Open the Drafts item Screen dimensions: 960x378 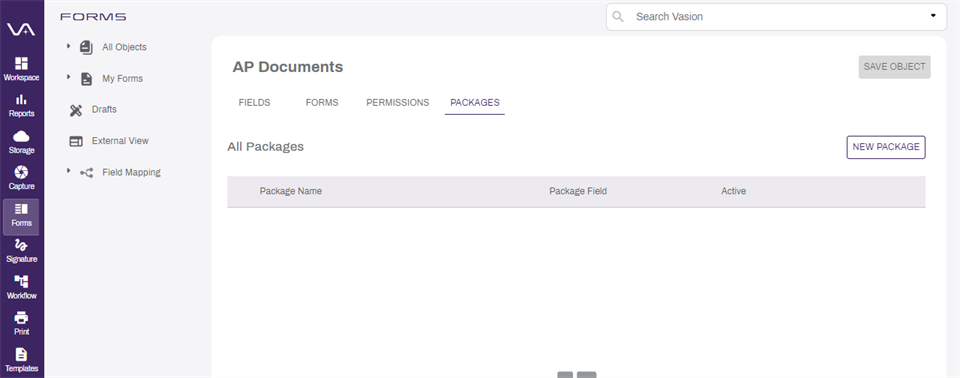(104, 110)
